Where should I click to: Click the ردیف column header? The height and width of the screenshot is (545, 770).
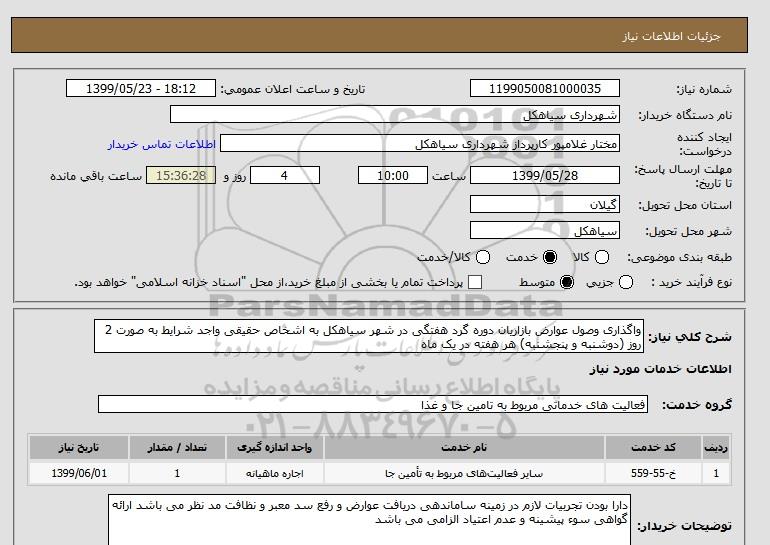[x=715, y=447]
